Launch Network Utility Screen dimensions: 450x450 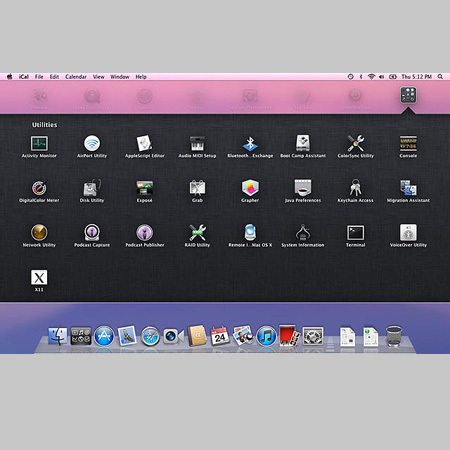coord(39,233)
